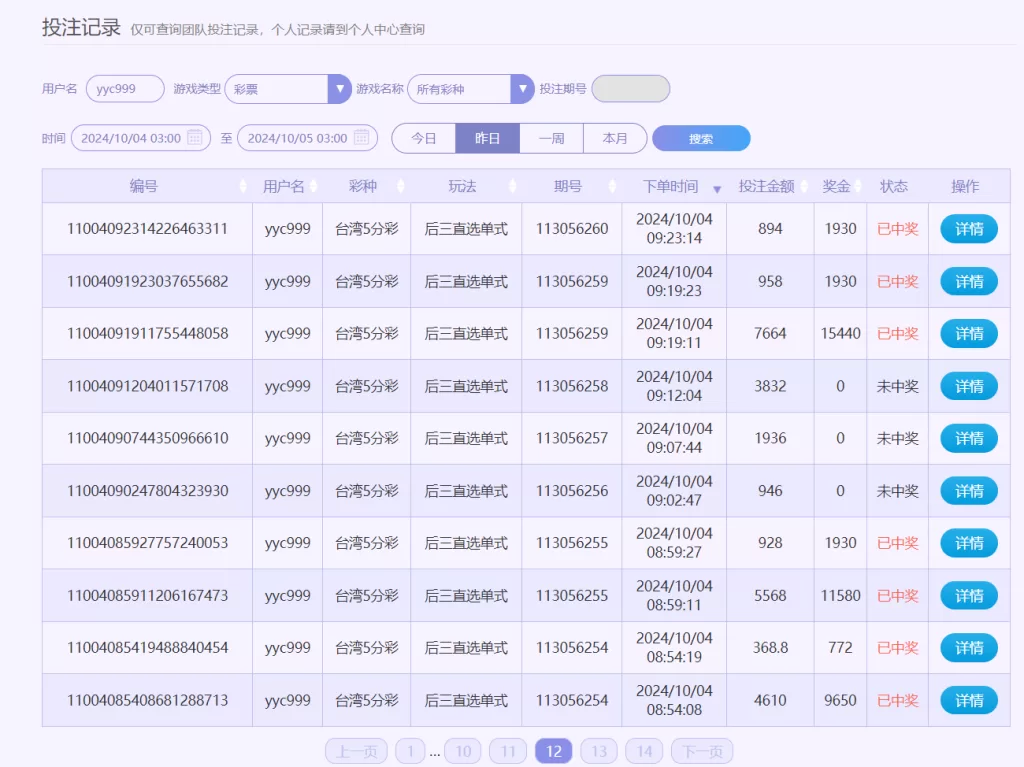The image size is (1024, 767).
Task: Select the 本月 time range tab
Action: (615, 139)
